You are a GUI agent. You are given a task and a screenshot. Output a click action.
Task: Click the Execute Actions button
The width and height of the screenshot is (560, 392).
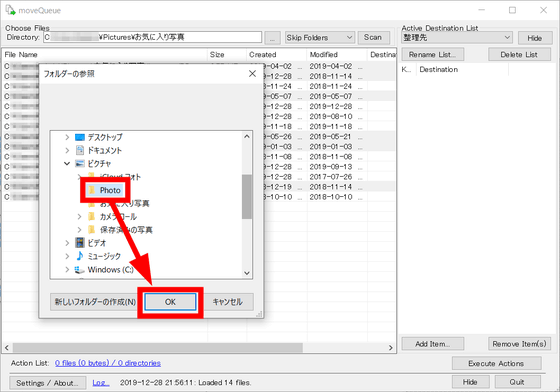(496, 363)
